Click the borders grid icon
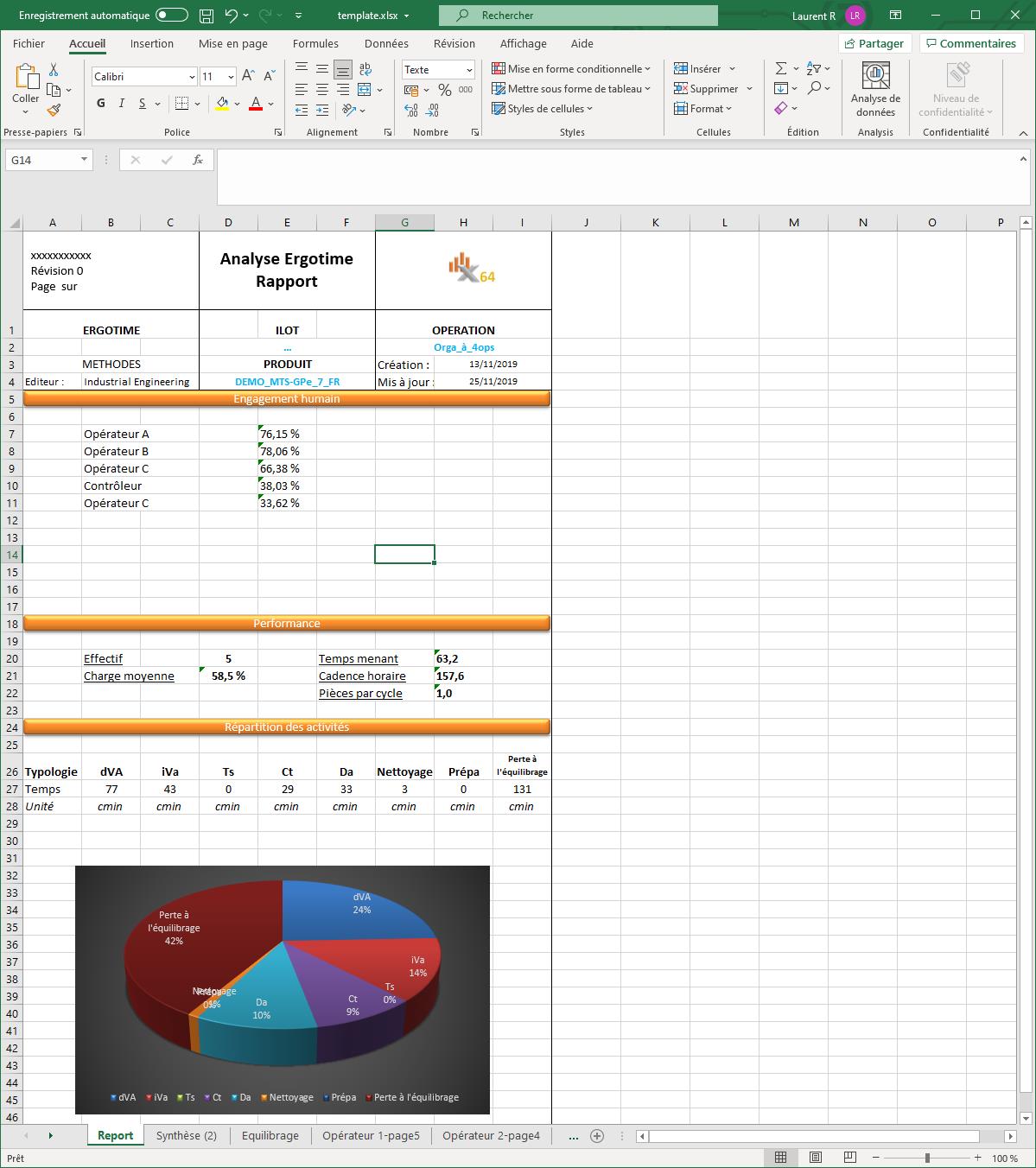 pyautogui.click(x=181, y=104)
